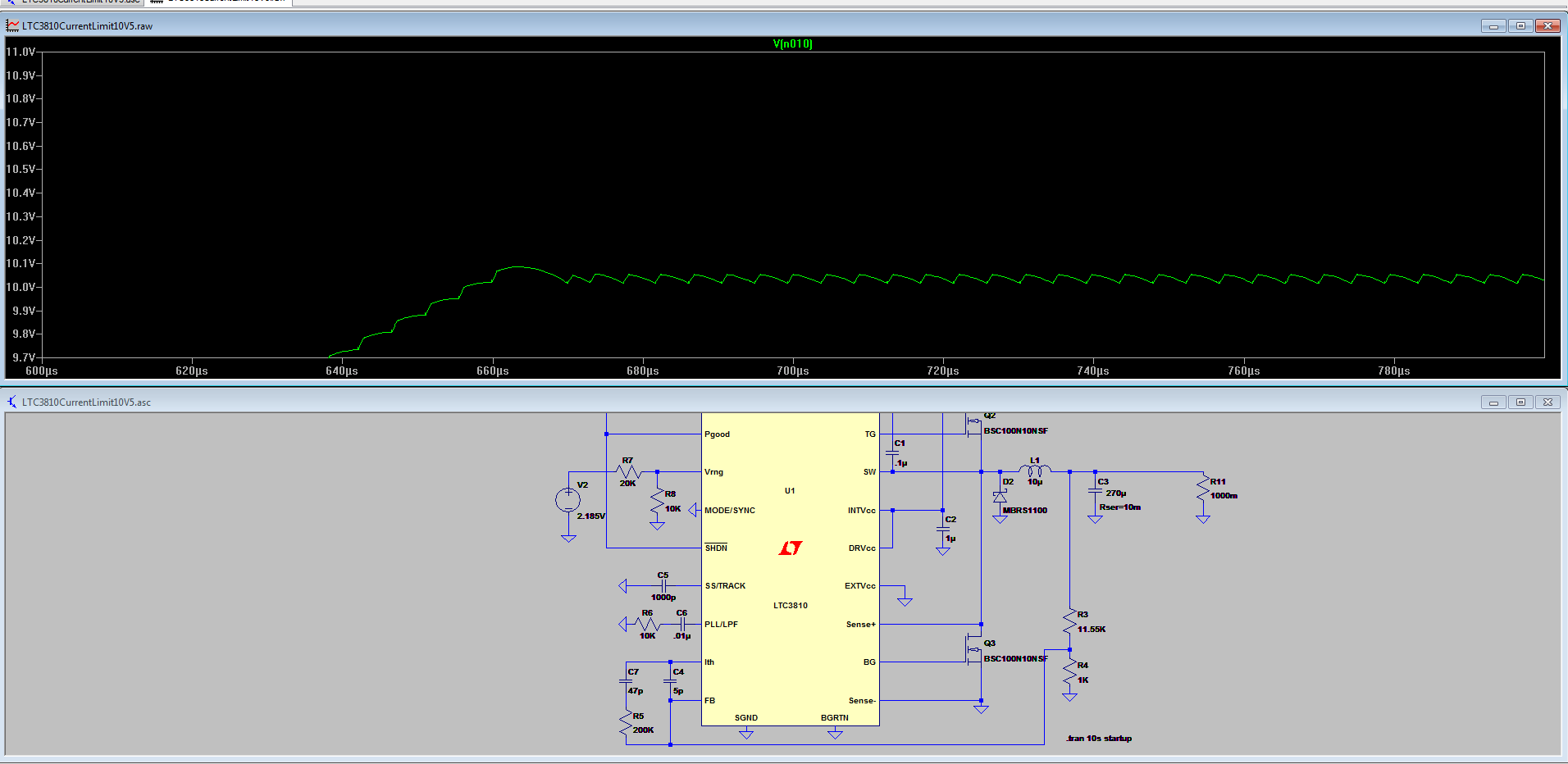1568x764 pixels.
Task: Select capacitor C6 .01µ symbol
Action: coord(681,625)
